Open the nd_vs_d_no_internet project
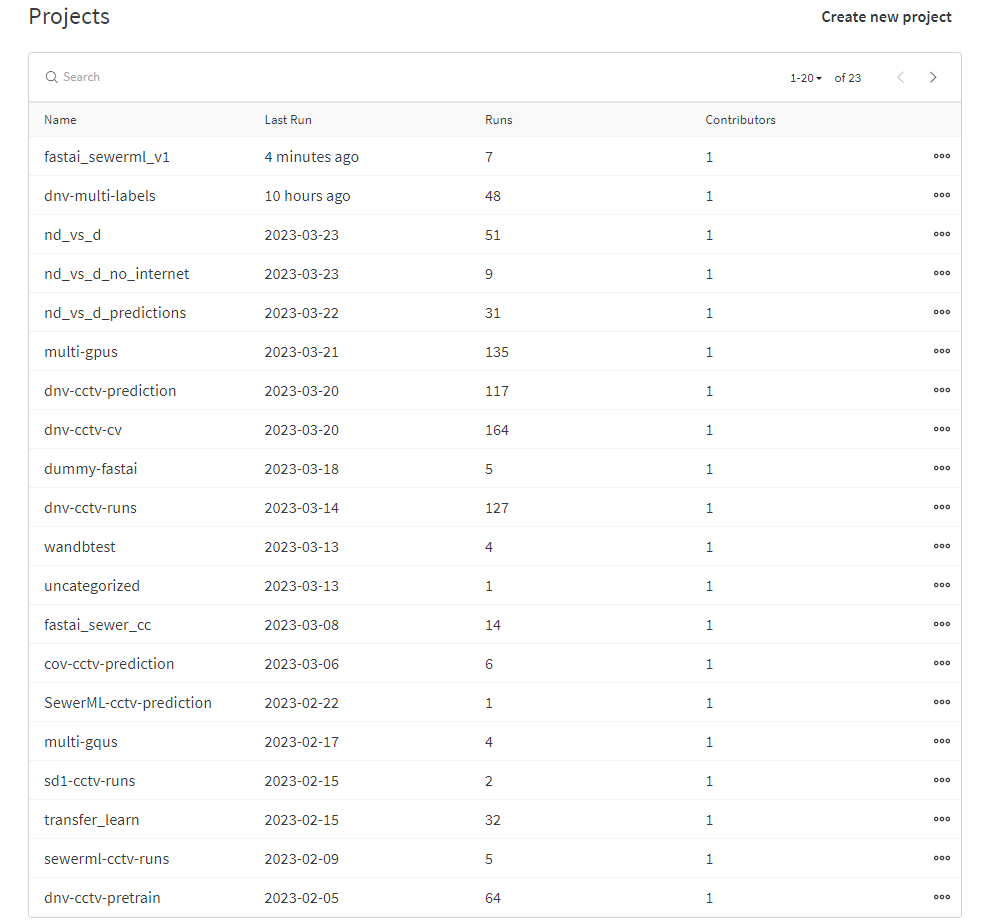Screen dimensions: 982x921 pos(116,274)
